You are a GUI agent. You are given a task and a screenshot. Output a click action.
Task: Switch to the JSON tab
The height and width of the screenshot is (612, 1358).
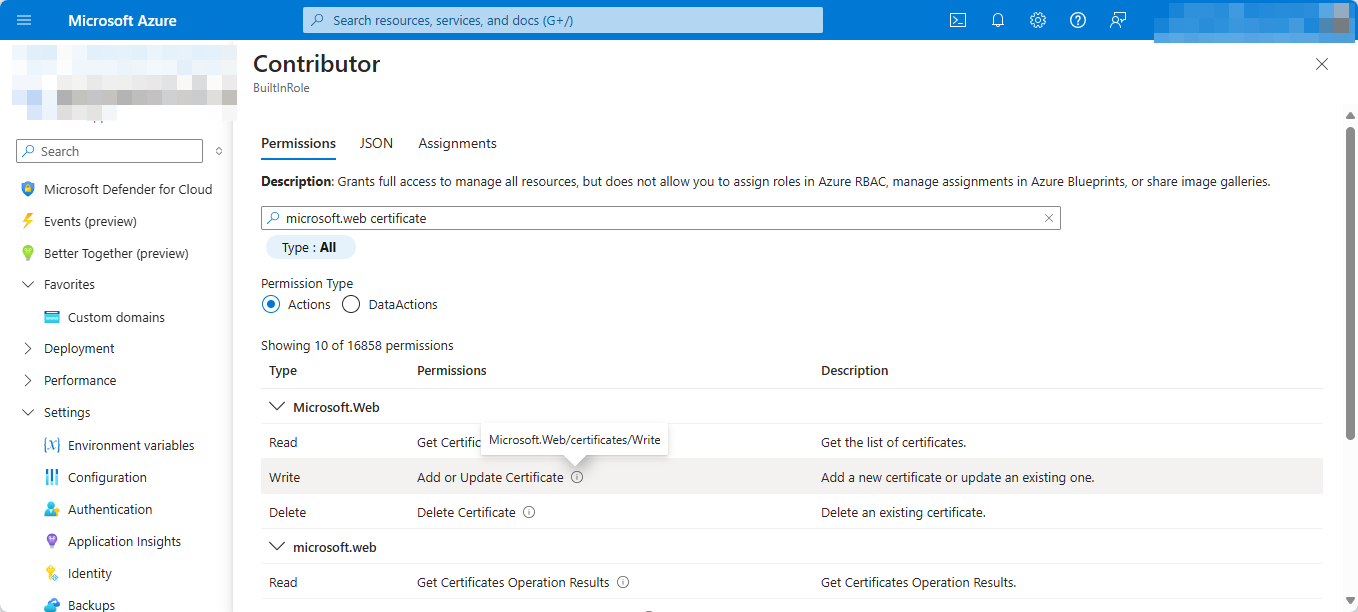click(376, 143)
